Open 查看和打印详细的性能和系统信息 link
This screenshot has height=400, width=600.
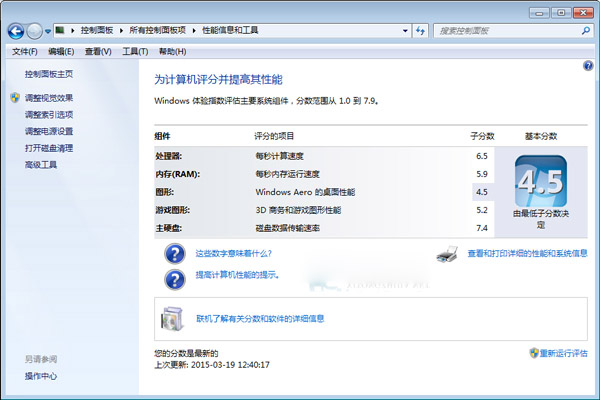tap(527, 253)
